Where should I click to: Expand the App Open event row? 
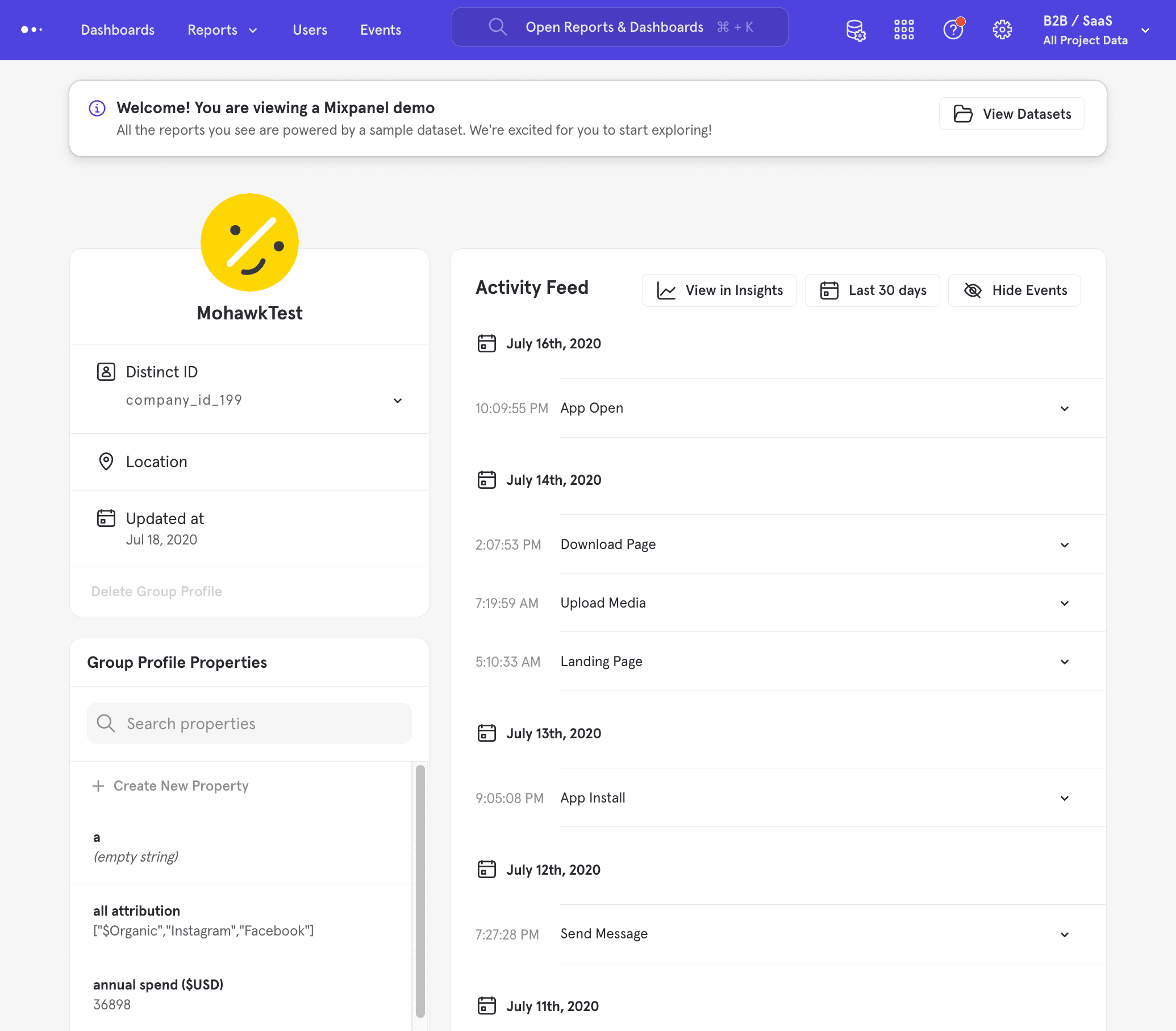[x=1065, y=409]
